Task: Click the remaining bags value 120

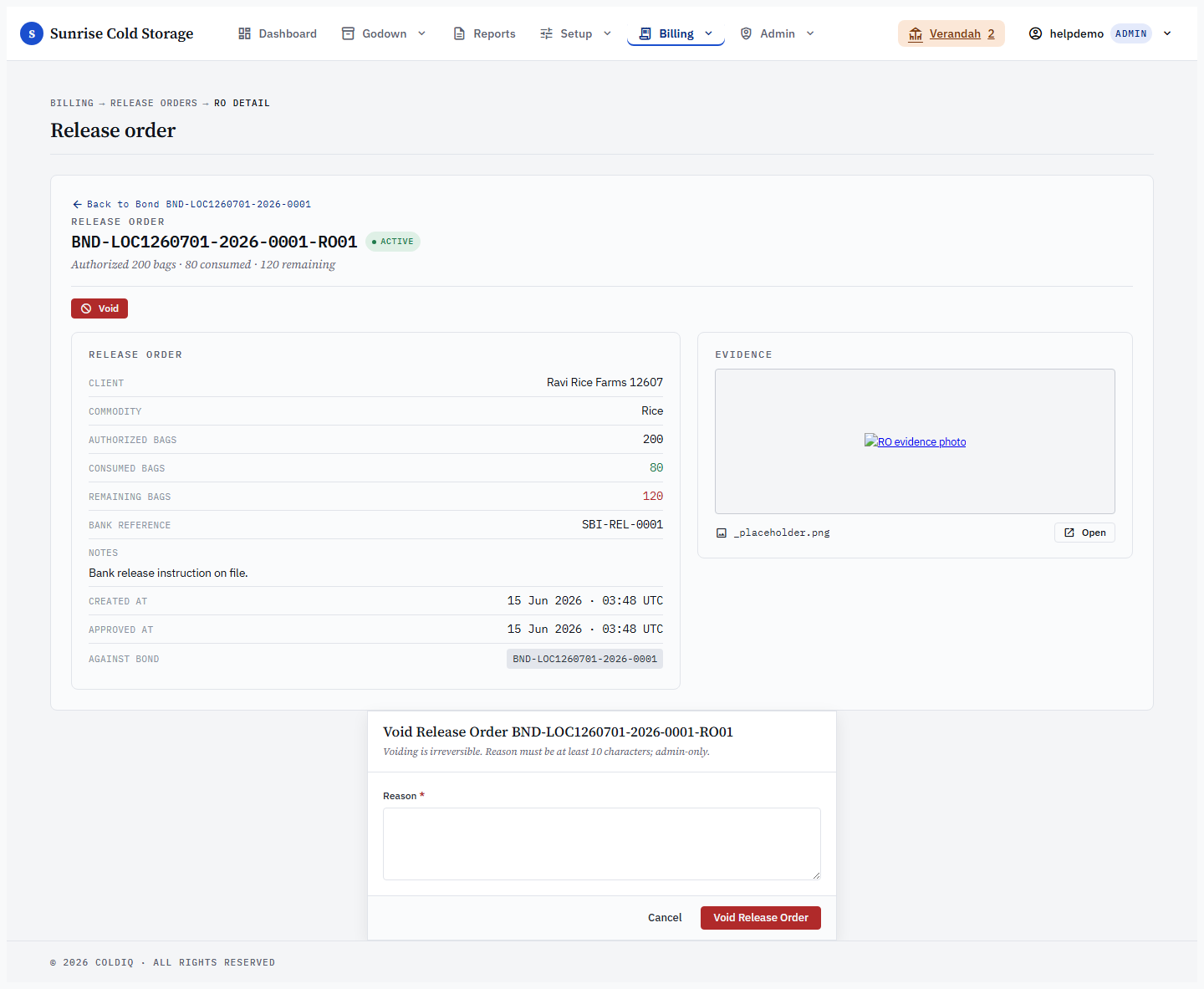Action: click(653, 496)
